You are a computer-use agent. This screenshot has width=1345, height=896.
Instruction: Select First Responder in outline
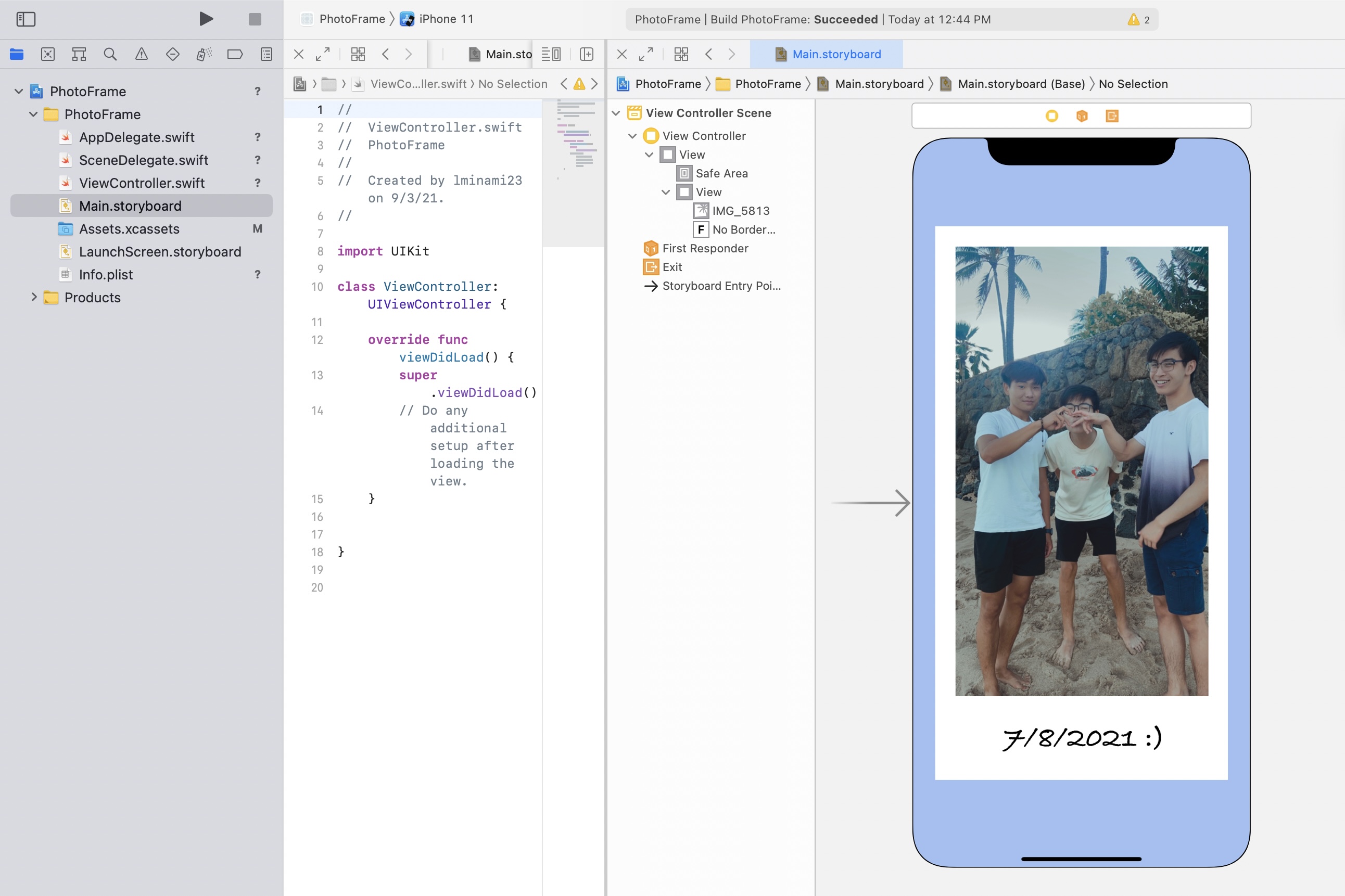[695, 249]
